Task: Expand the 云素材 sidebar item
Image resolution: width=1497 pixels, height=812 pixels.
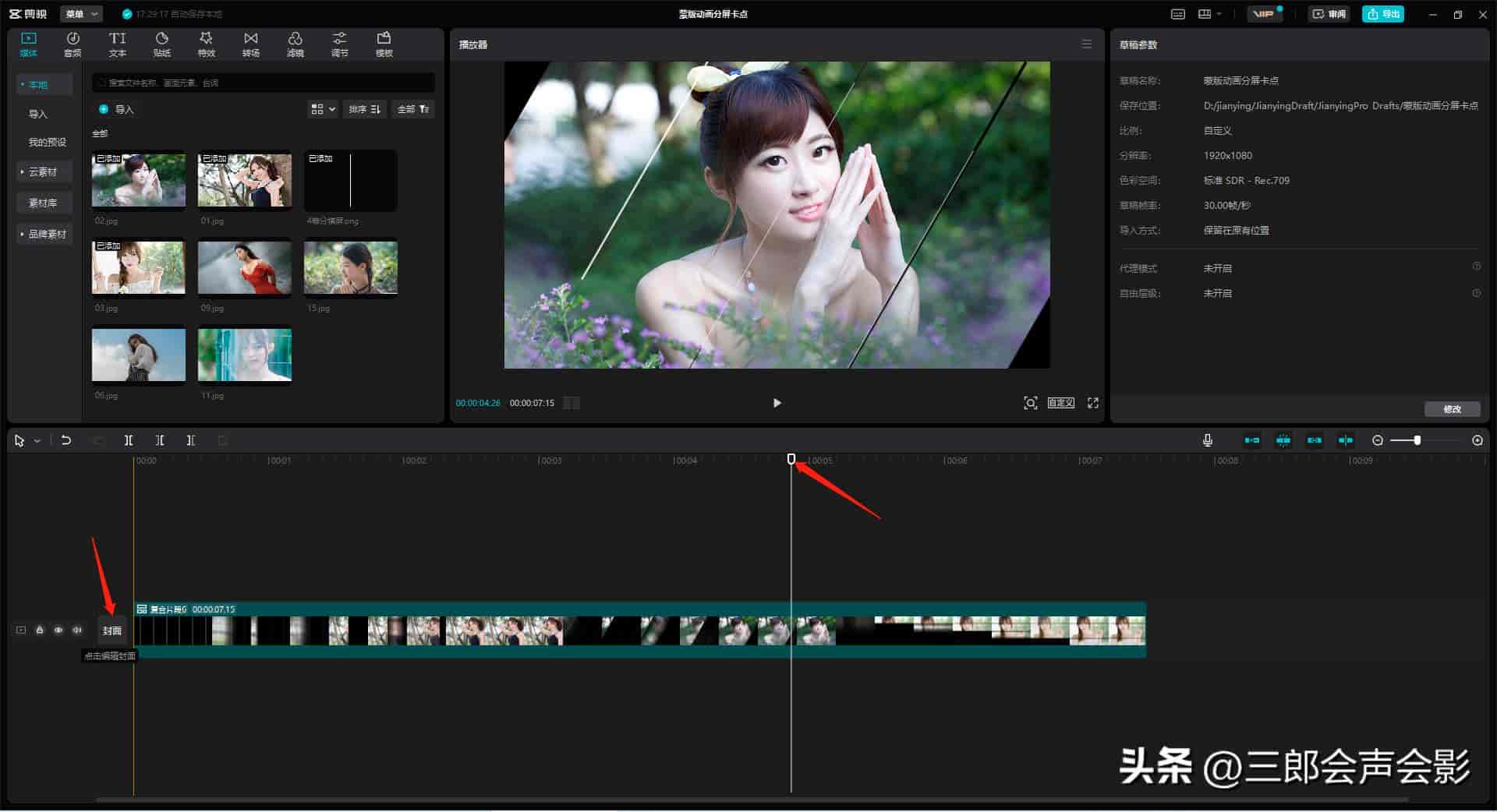Action: [44, 171]
